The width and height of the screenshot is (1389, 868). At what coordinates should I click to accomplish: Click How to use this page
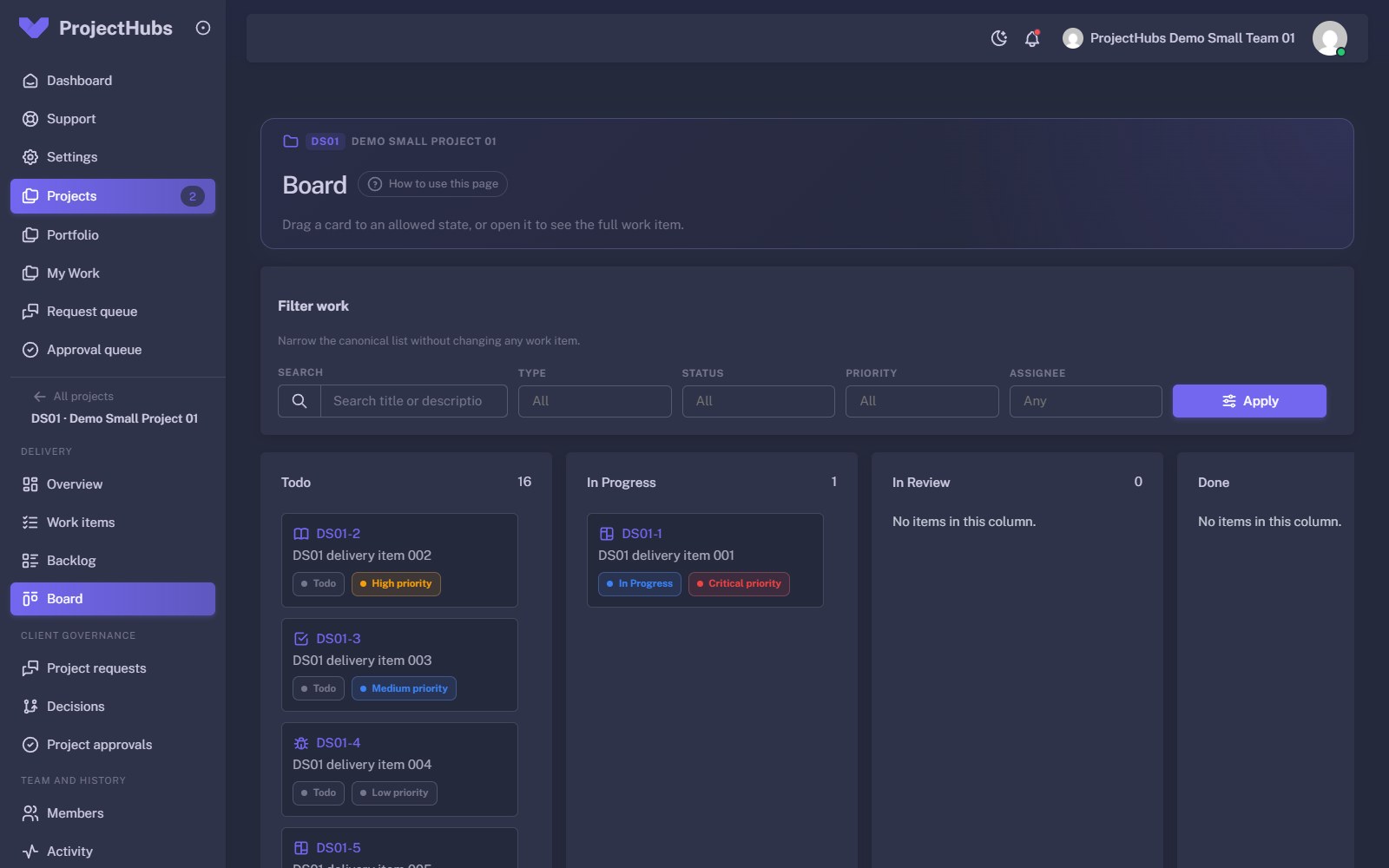point(432,184)
